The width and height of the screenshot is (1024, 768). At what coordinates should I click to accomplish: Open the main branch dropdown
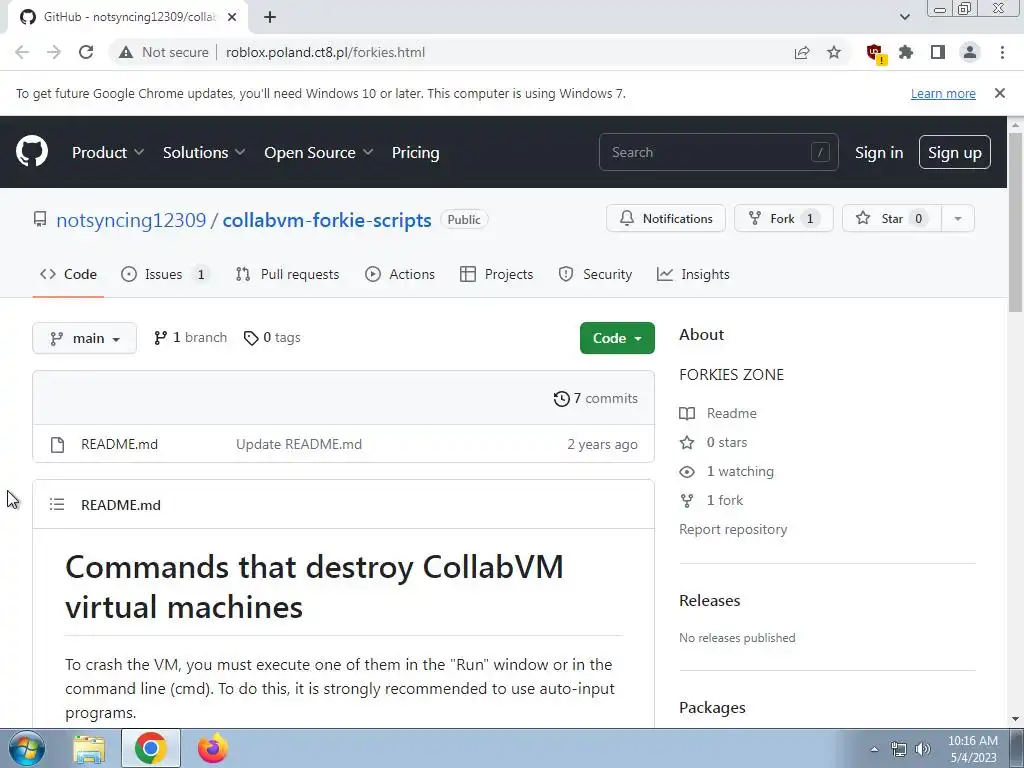[x=84, y=338]
